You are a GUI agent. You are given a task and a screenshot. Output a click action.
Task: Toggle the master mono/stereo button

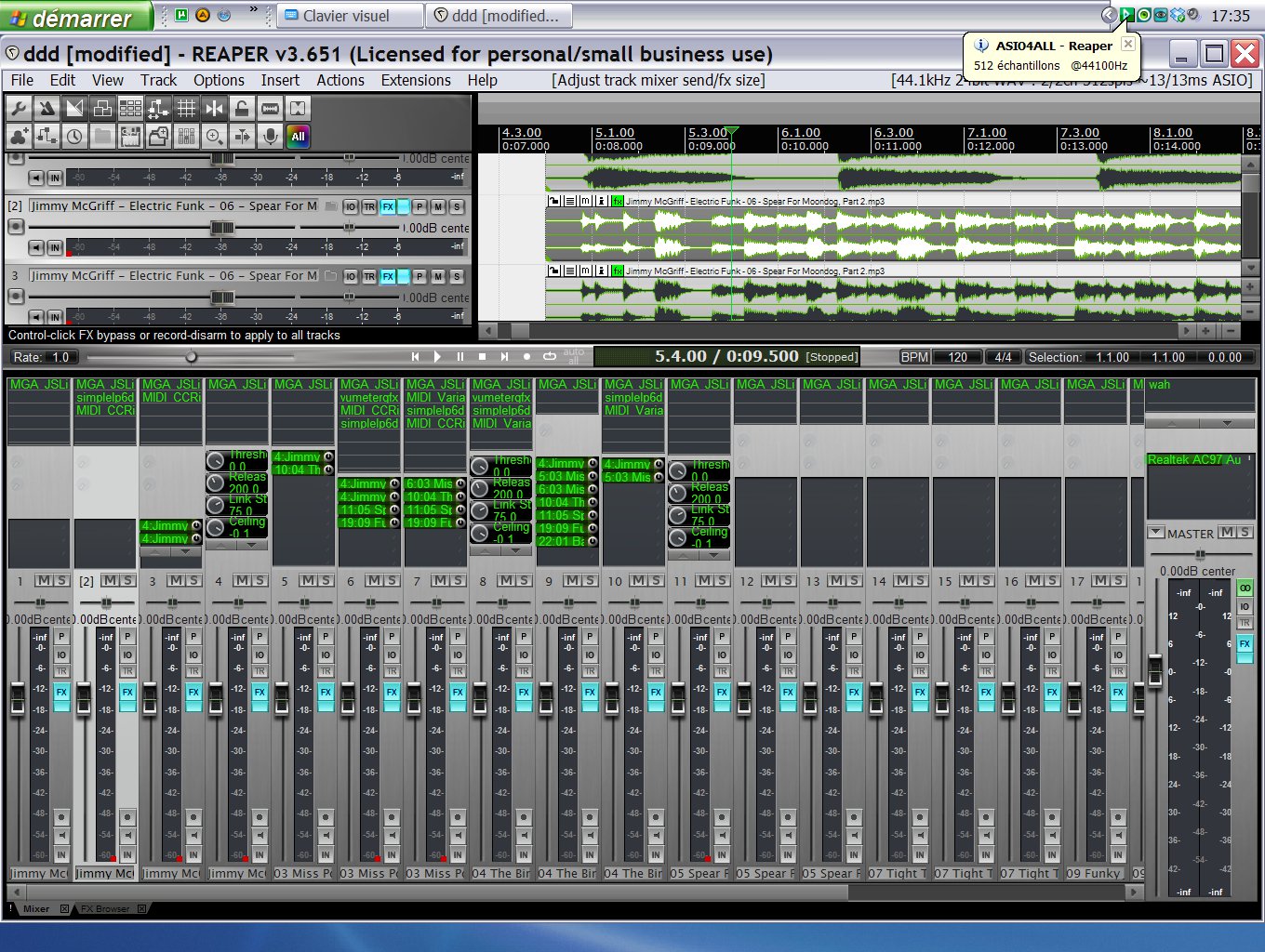pyautogui.click(x=1245, y=588)
